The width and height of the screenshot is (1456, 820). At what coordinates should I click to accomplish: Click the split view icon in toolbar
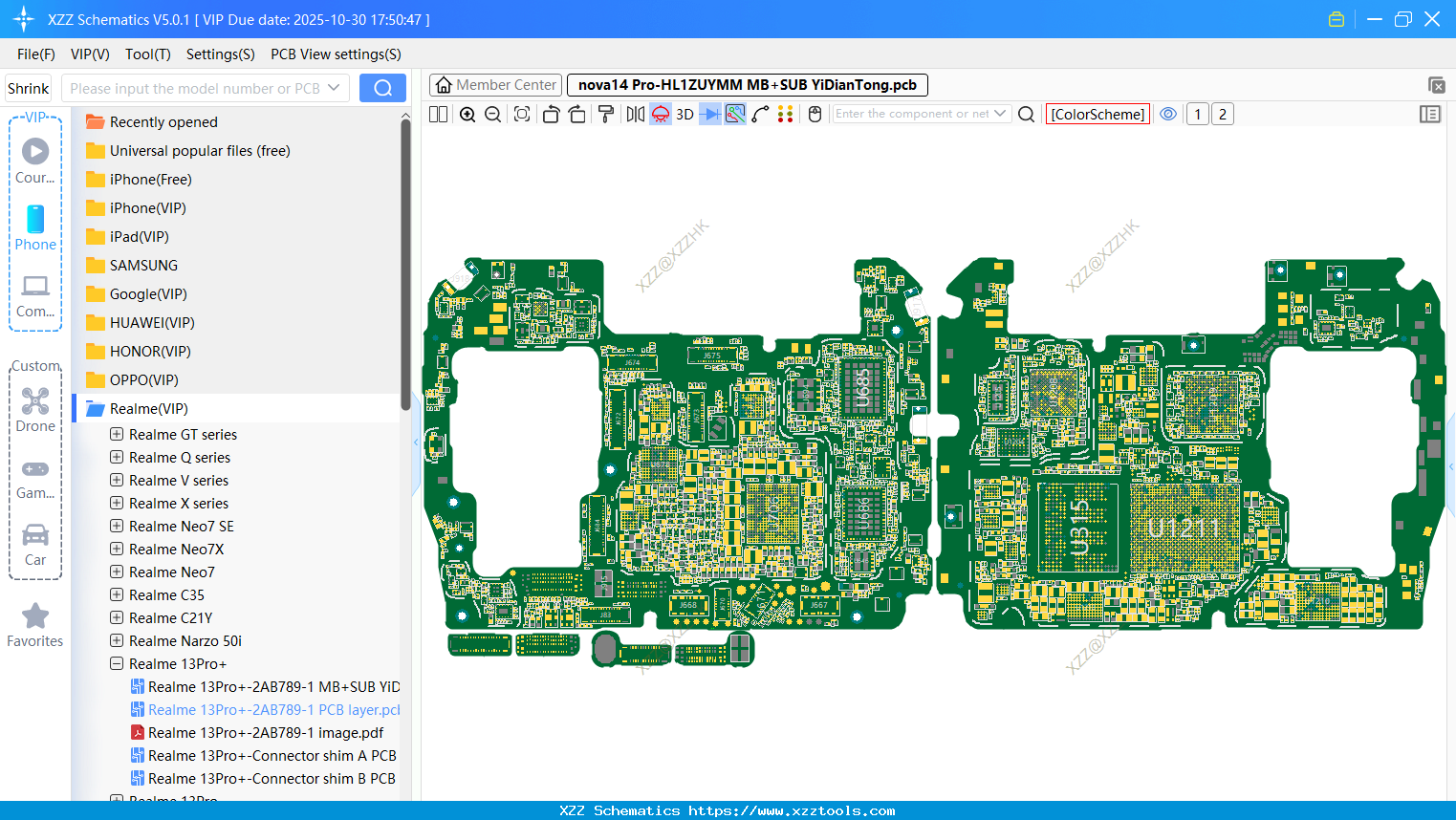(438, 114)
